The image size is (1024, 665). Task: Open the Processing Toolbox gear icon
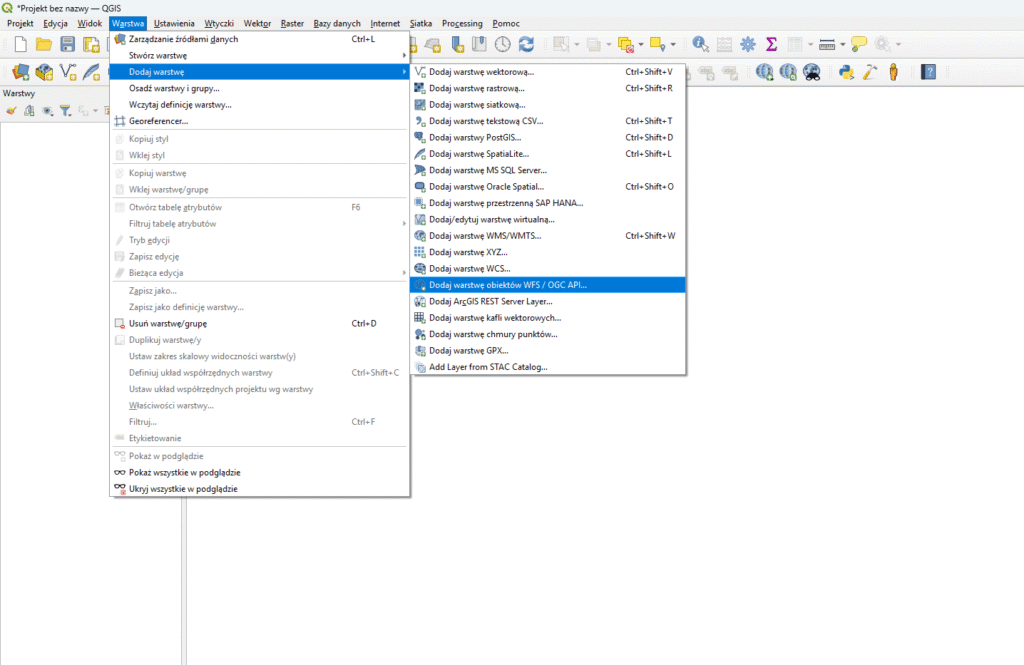[747, 44]
